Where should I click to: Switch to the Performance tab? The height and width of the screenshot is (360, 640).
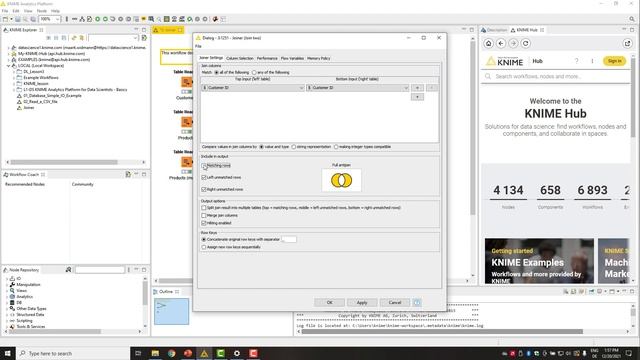coord(267,58)
